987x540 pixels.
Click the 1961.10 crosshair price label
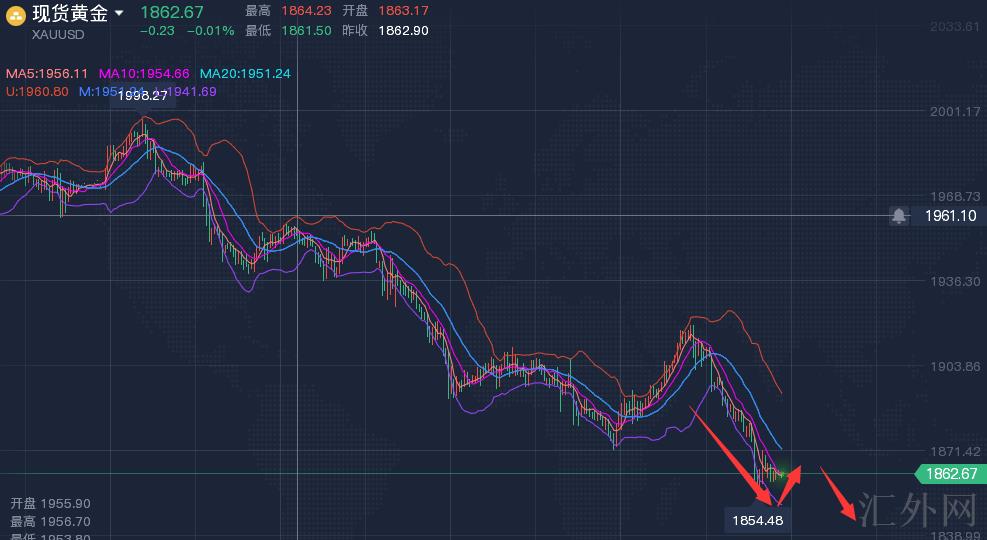(x=949, y=216)
